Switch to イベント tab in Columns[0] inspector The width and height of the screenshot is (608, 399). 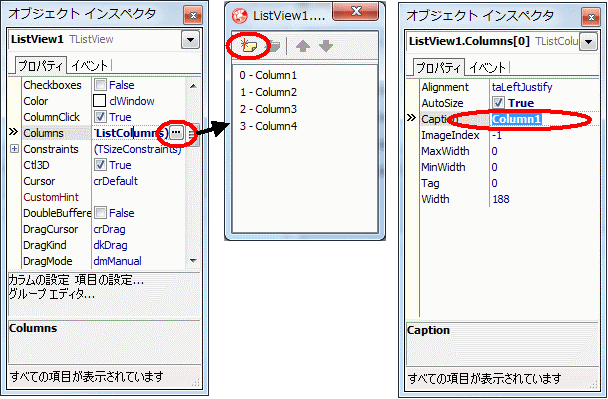(488, 67)
